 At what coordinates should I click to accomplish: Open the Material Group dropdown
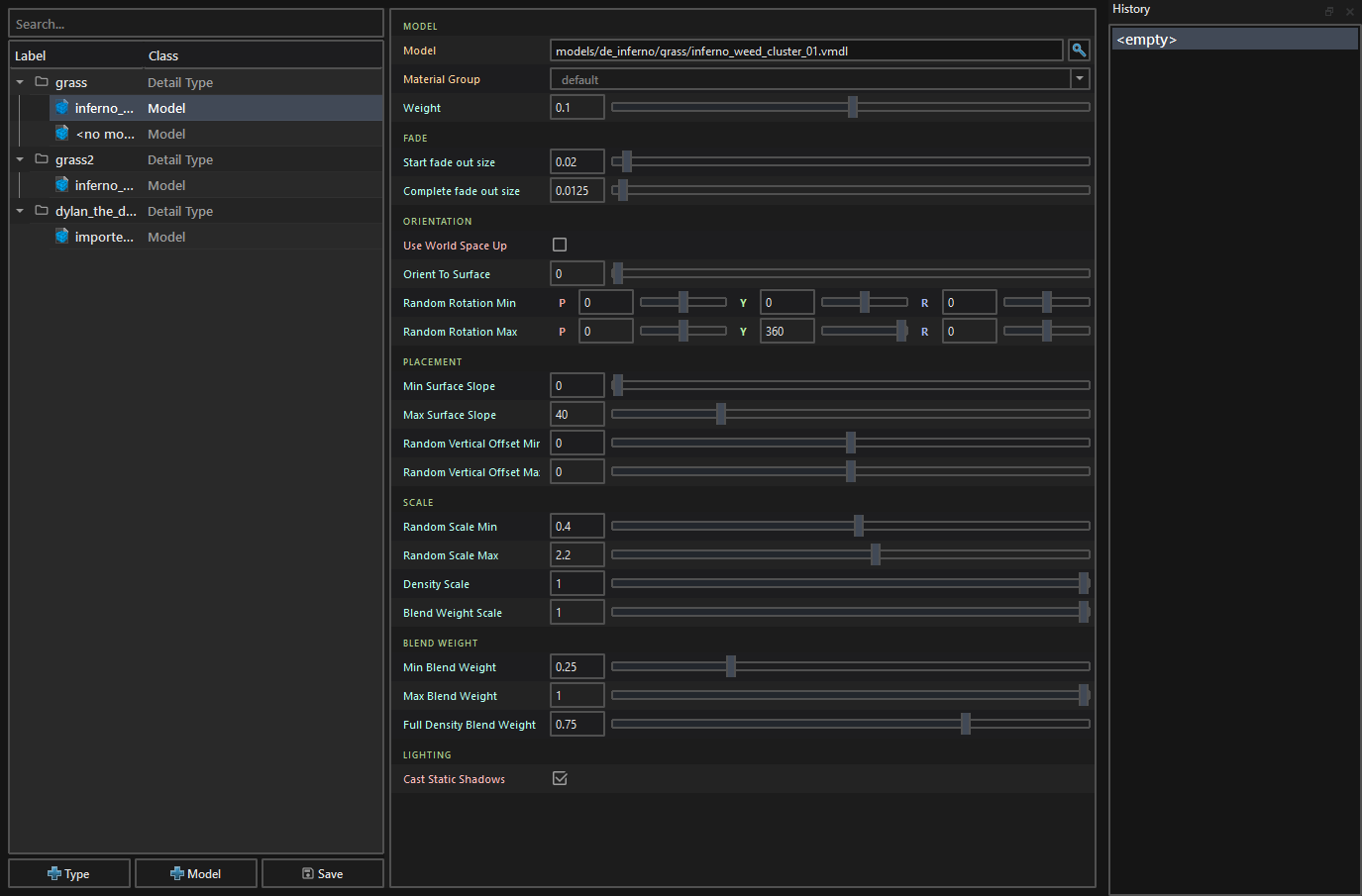1080,79
